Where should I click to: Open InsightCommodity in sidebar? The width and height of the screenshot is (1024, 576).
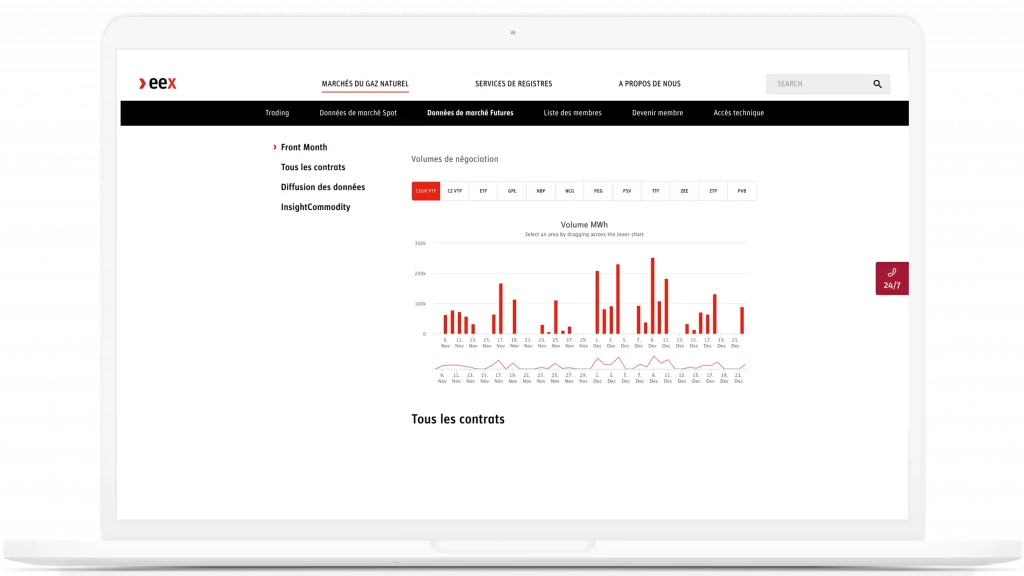(x=315, y=207)
